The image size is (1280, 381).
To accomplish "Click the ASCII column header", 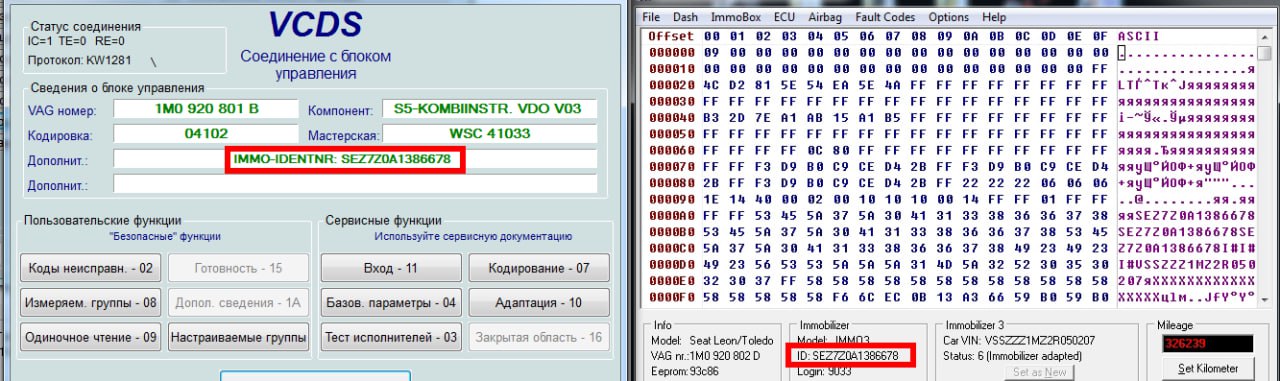I will 1138,35.
